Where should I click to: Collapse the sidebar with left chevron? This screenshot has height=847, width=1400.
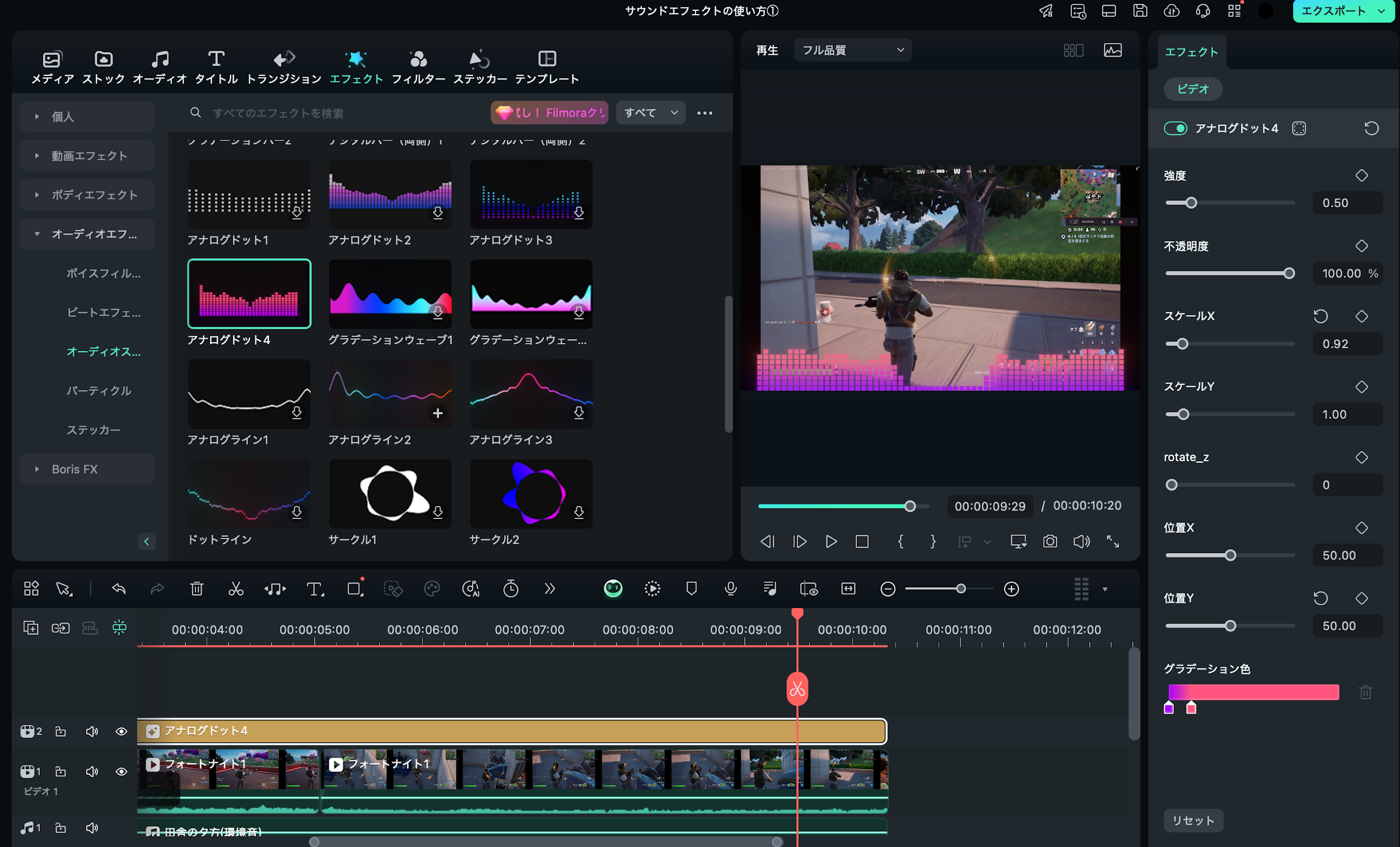coord(147,541)
